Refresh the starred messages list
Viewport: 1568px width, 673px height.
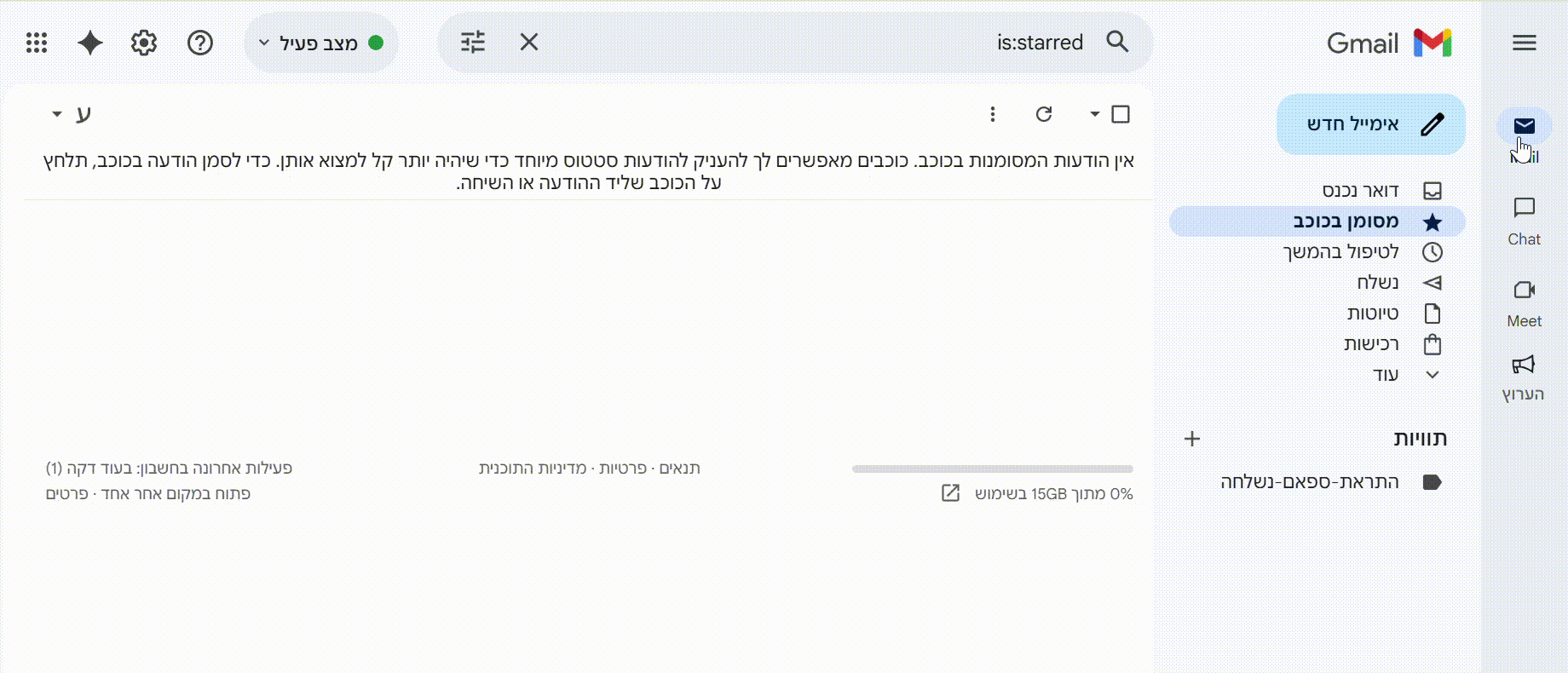click(1045, 113)
